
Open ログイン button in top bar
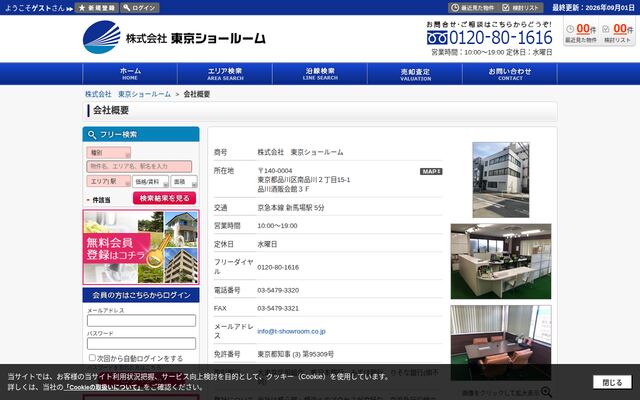click(140, 8)
